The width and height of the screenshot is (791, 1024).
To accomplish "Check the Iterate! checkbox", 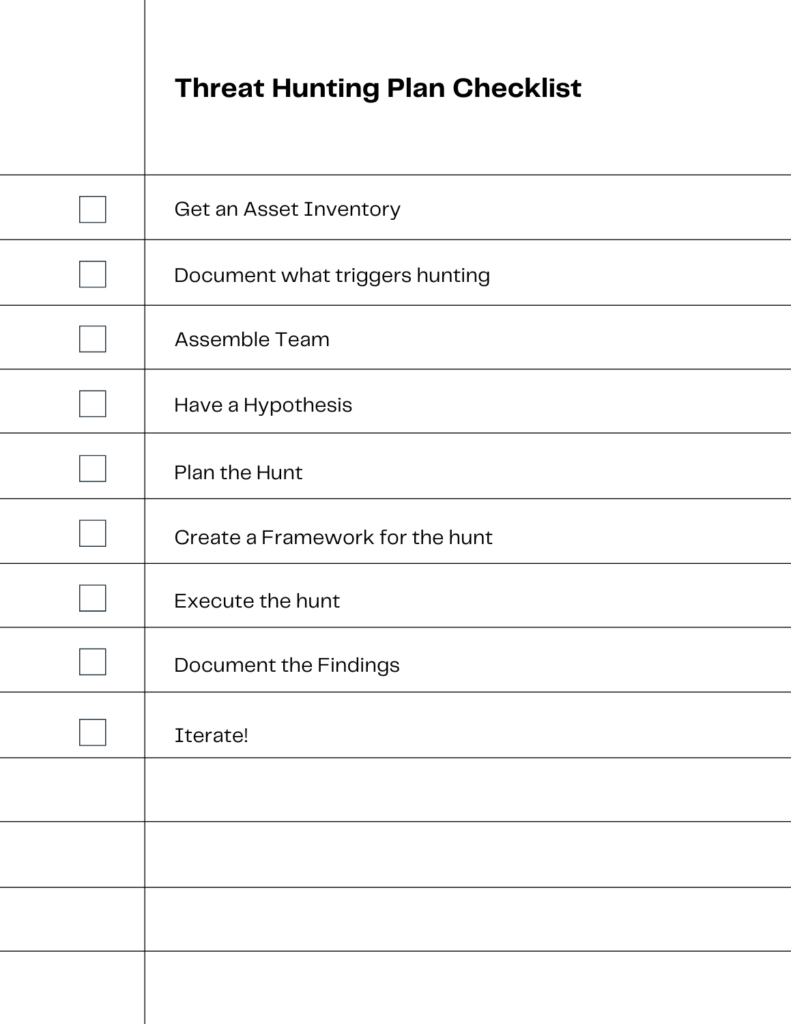I will point(93,732).
